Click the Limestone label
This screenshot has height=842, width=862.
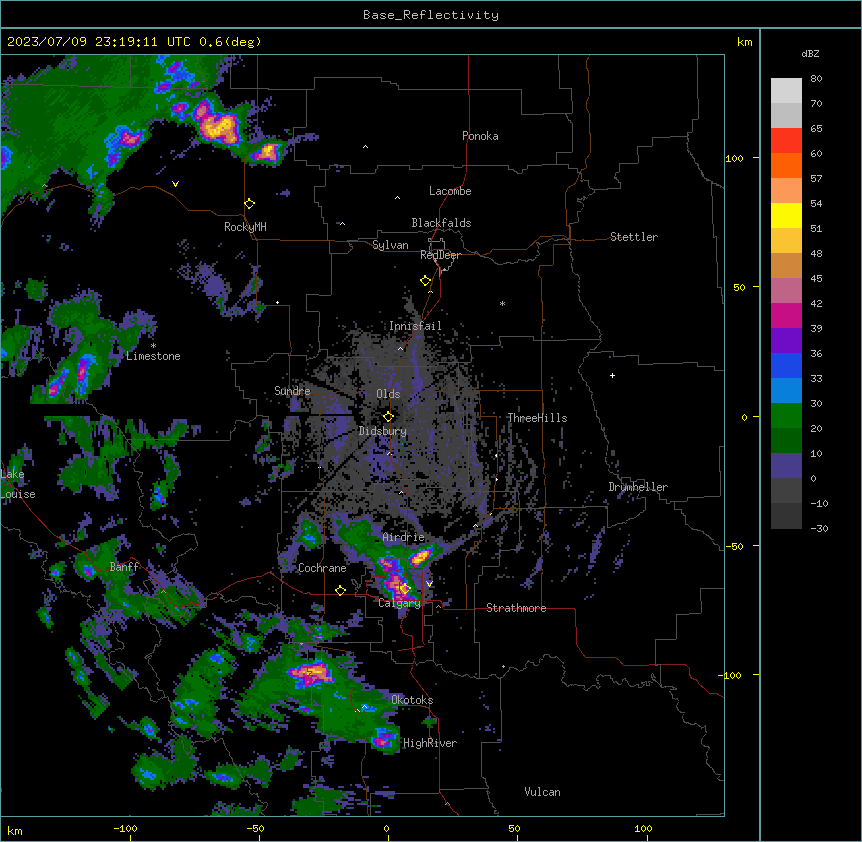point(153,356)
